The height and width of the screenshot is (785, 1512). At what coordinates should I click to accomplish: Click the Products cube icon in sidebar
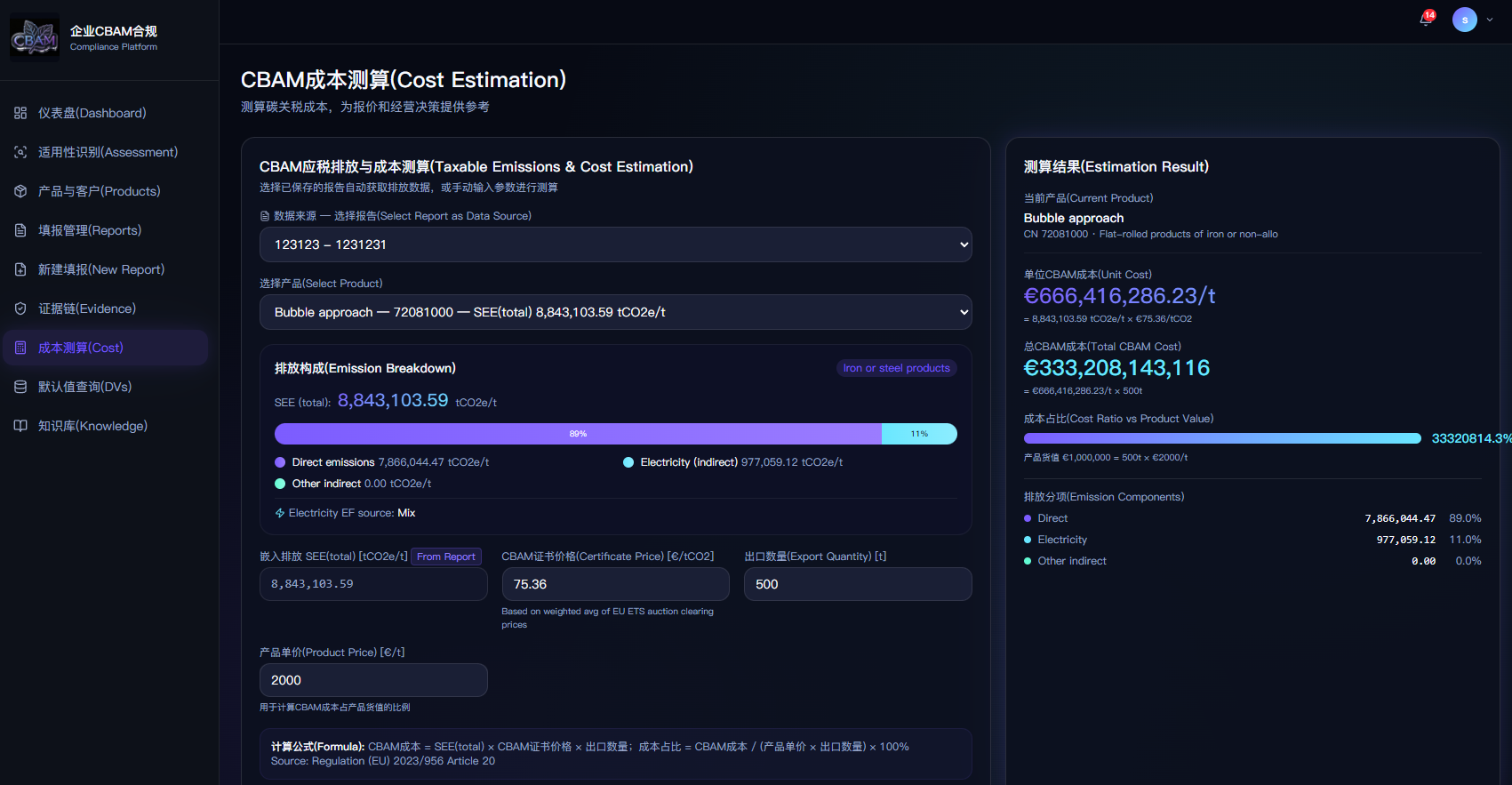20,191
